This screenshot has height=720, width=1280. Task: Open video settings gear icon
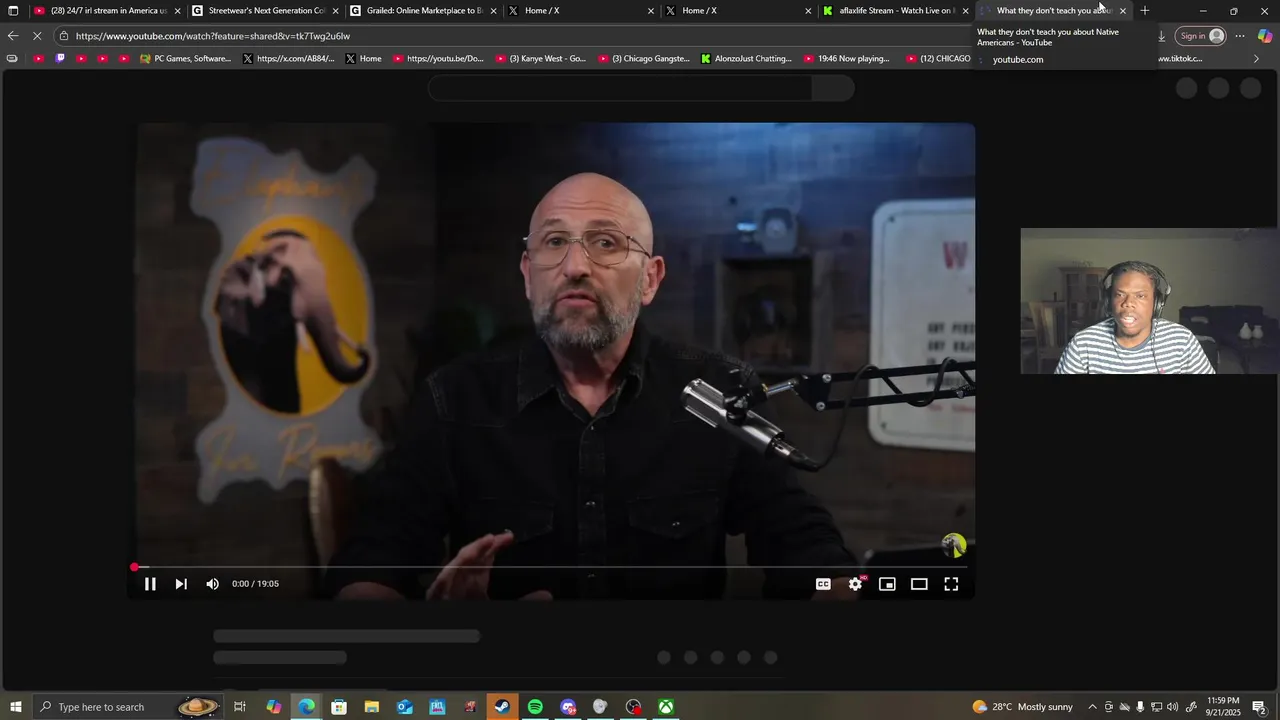click(x=855, y=584)
